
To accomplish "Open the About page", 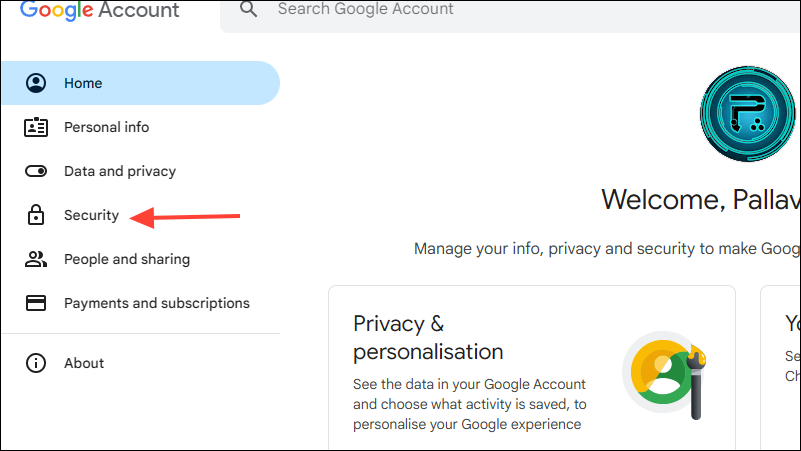I will (140, 363).
